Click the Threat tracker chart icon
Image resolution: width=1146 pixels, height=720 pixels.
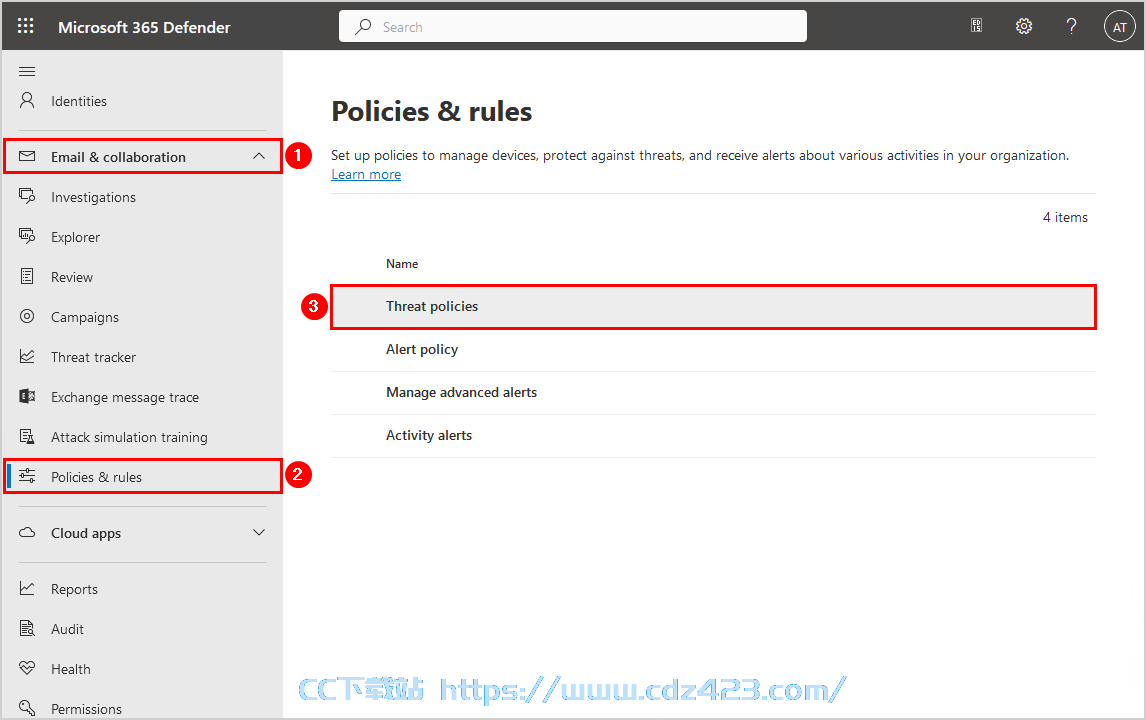point(27,356)
